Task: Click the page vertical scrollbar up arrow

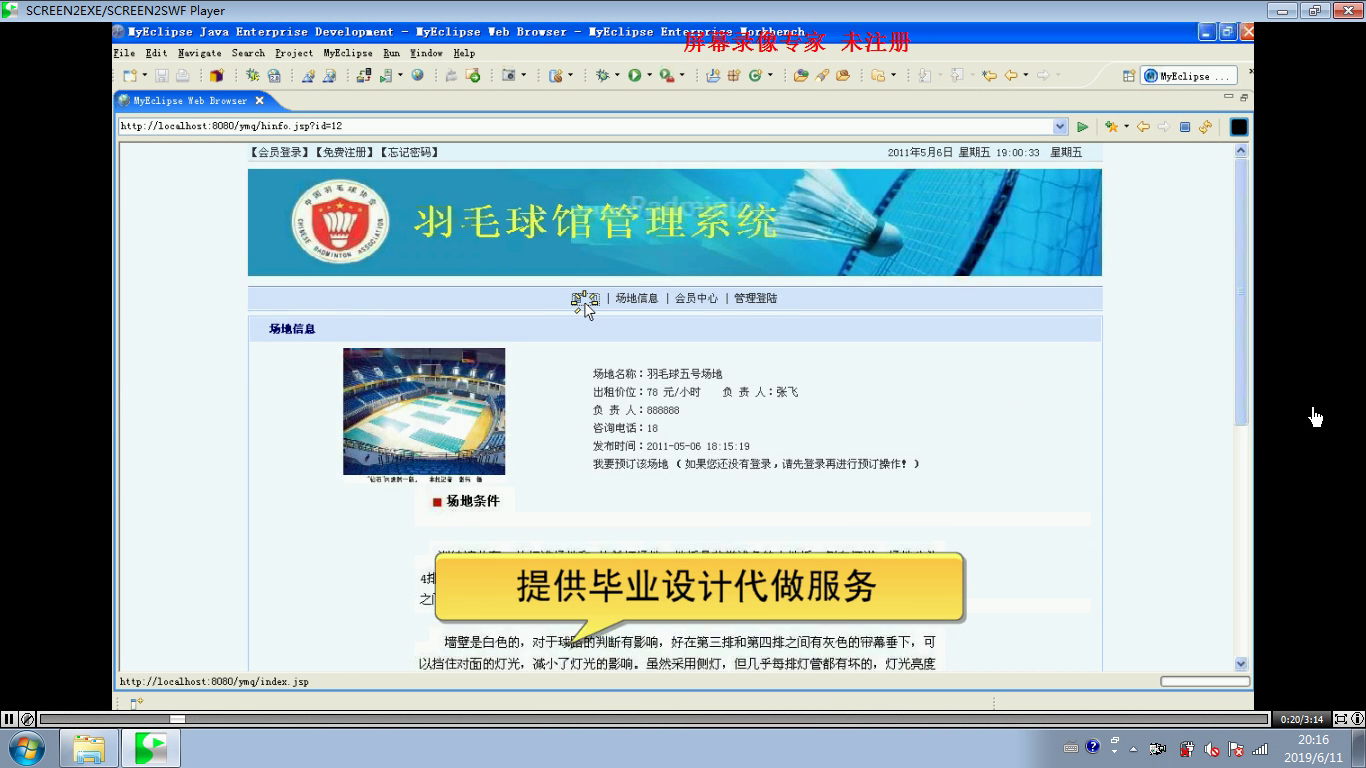Action: [1241, 151]
